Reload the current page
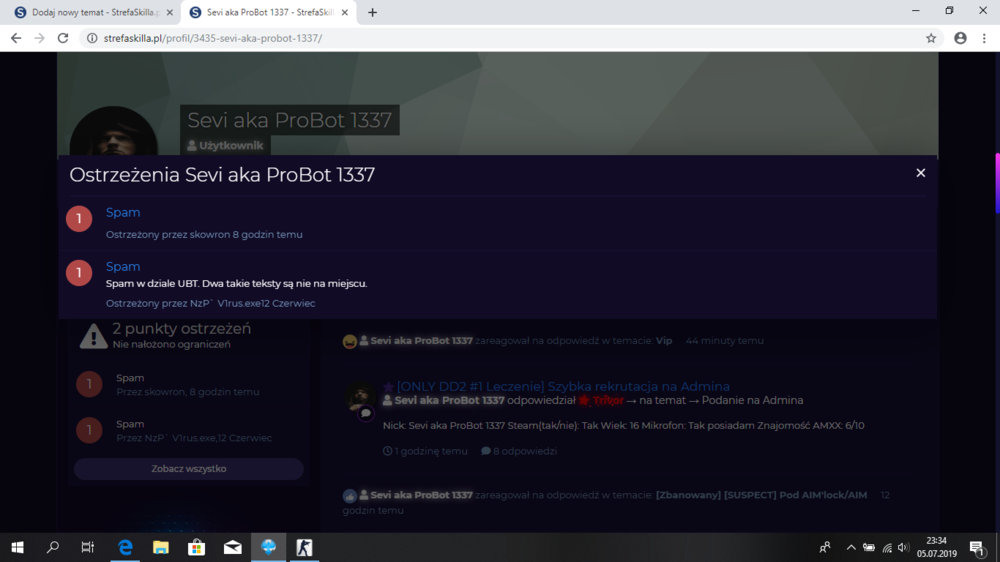The width and height of the screenshot is (1000, 562). [62, 38]
